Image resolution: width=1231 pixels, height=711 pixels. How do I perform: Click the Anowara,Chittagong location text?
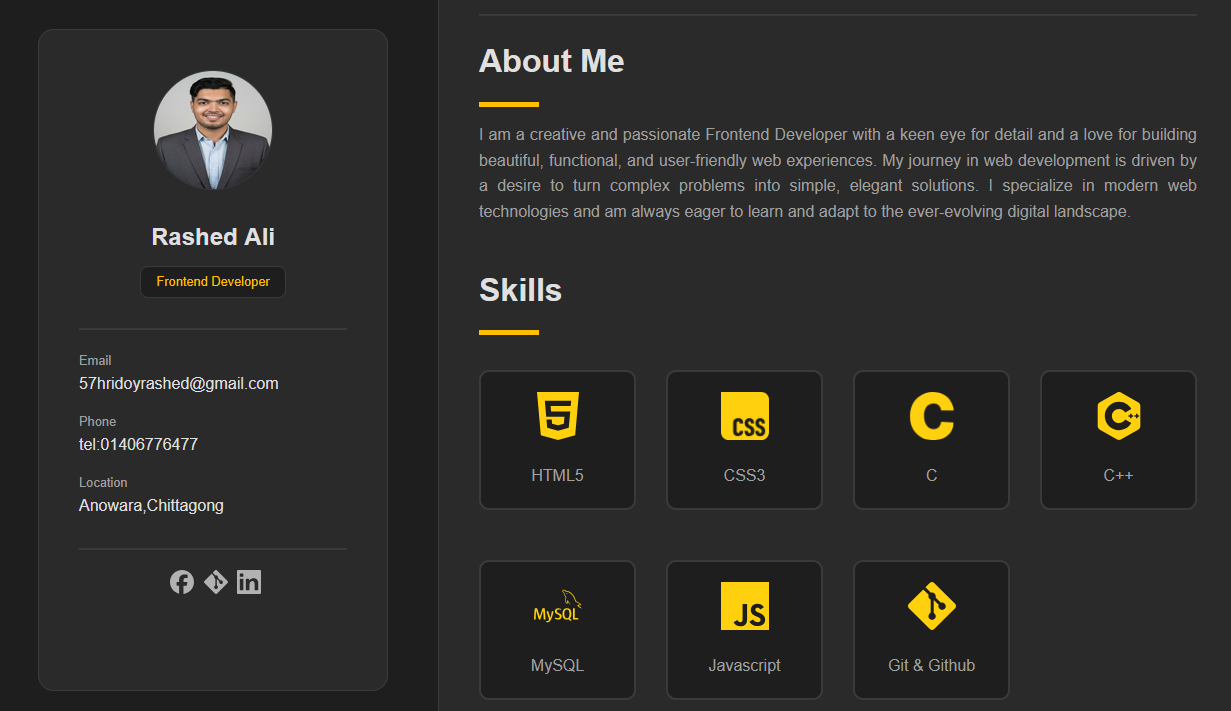pos(151,506)
